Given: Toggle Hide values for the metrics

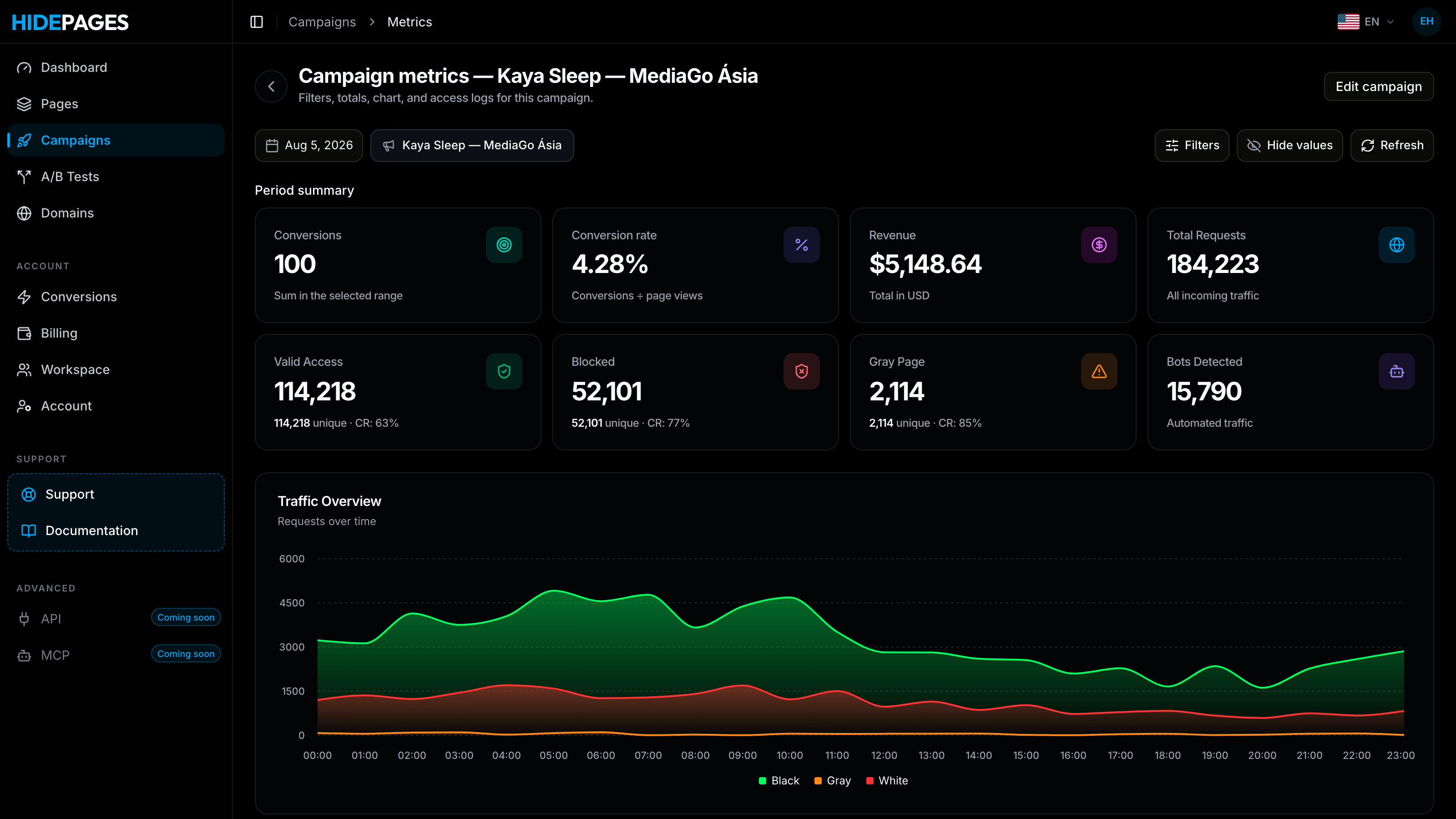Looking at the screenshot, I should pos(1289,146).
